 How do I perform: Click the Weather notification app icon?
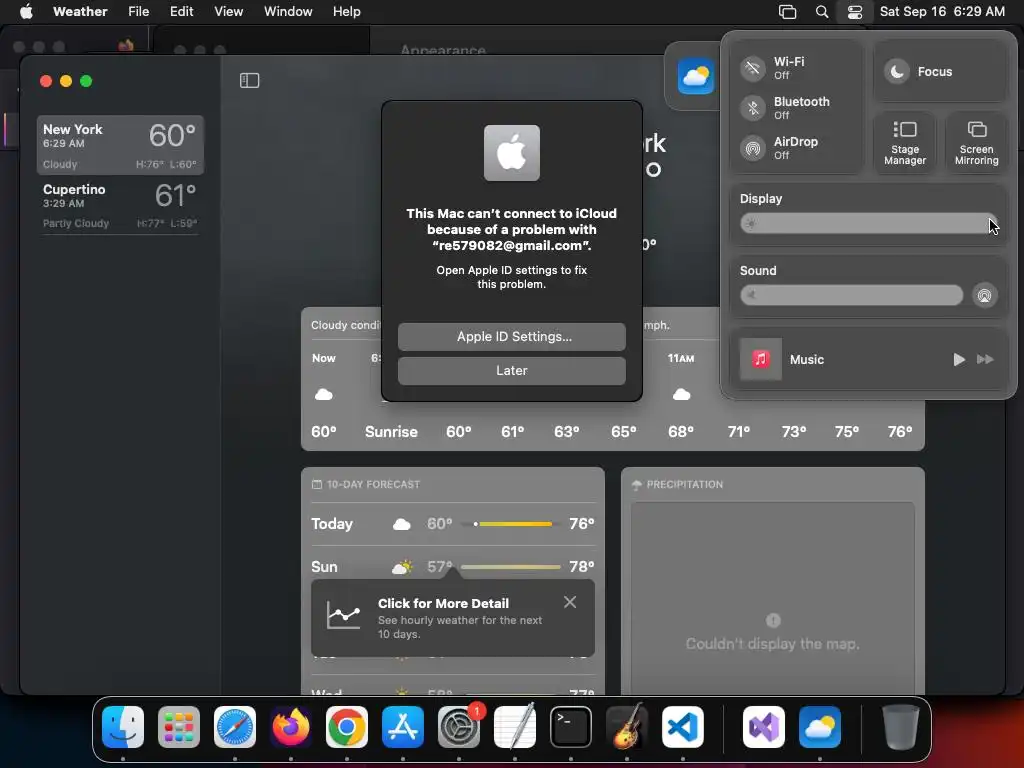pyautogui.click(x=696, y=76)
